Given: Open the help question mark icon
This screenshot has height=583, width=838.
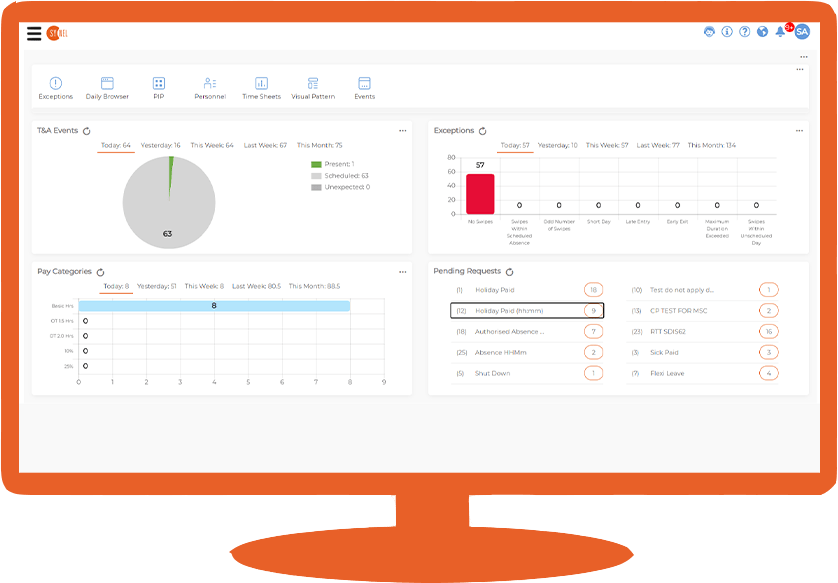Looking at the screenshot, I should 744,32.
